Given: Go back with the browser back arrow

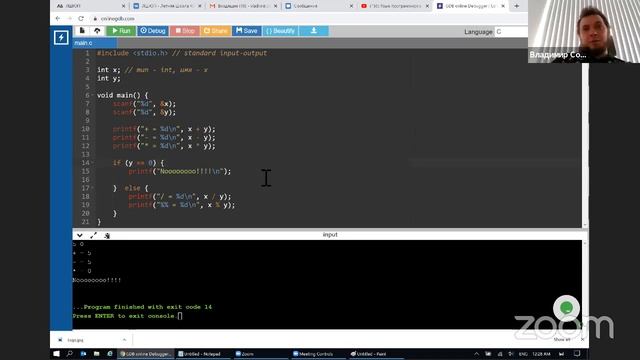Looking at the screenshot, I should click(58, 19).
